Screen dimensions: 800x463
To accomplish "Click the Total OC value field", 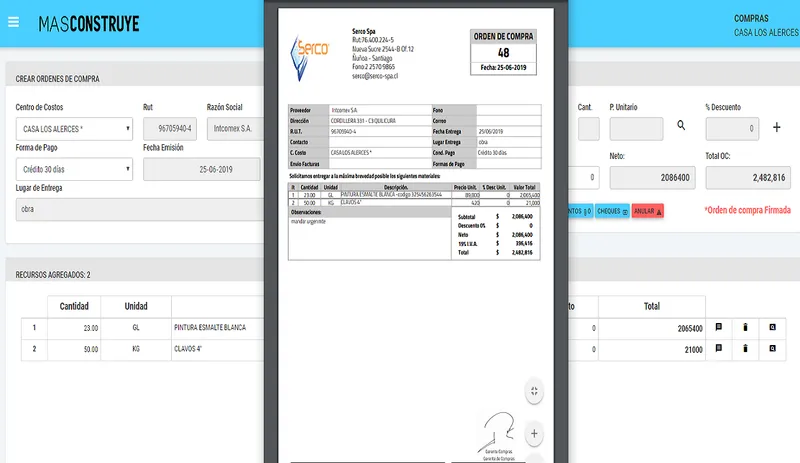I will (748, 178).
